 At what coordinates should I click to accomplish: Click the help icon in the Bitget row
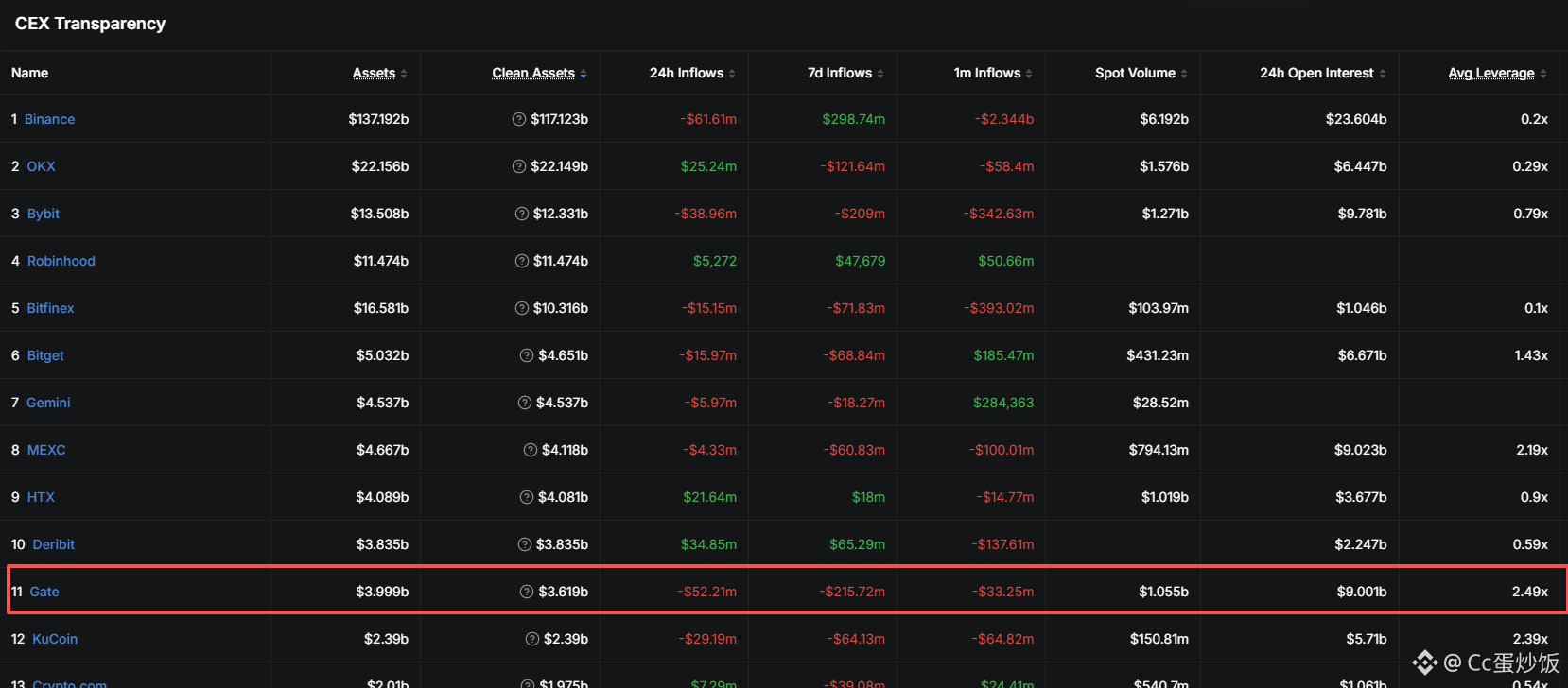coord(527,355)
